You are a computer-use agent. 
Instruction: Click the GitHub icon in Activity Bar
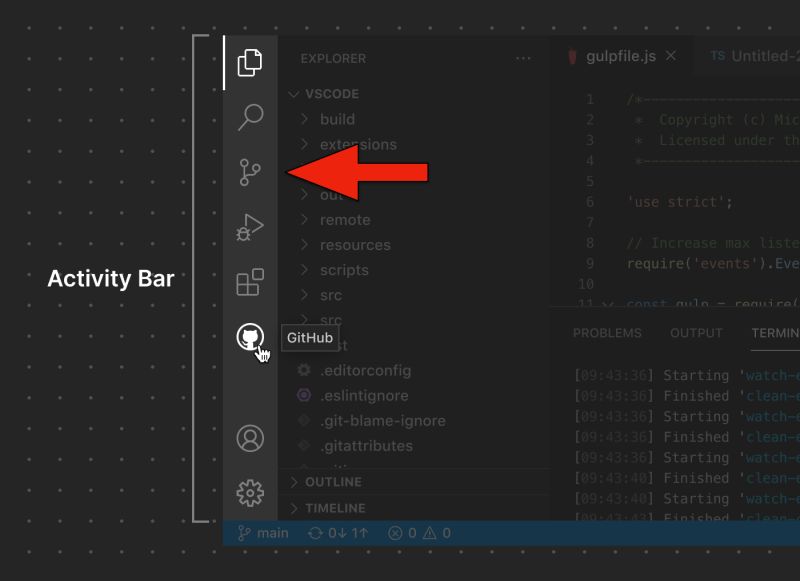click(x=250, y=337)
